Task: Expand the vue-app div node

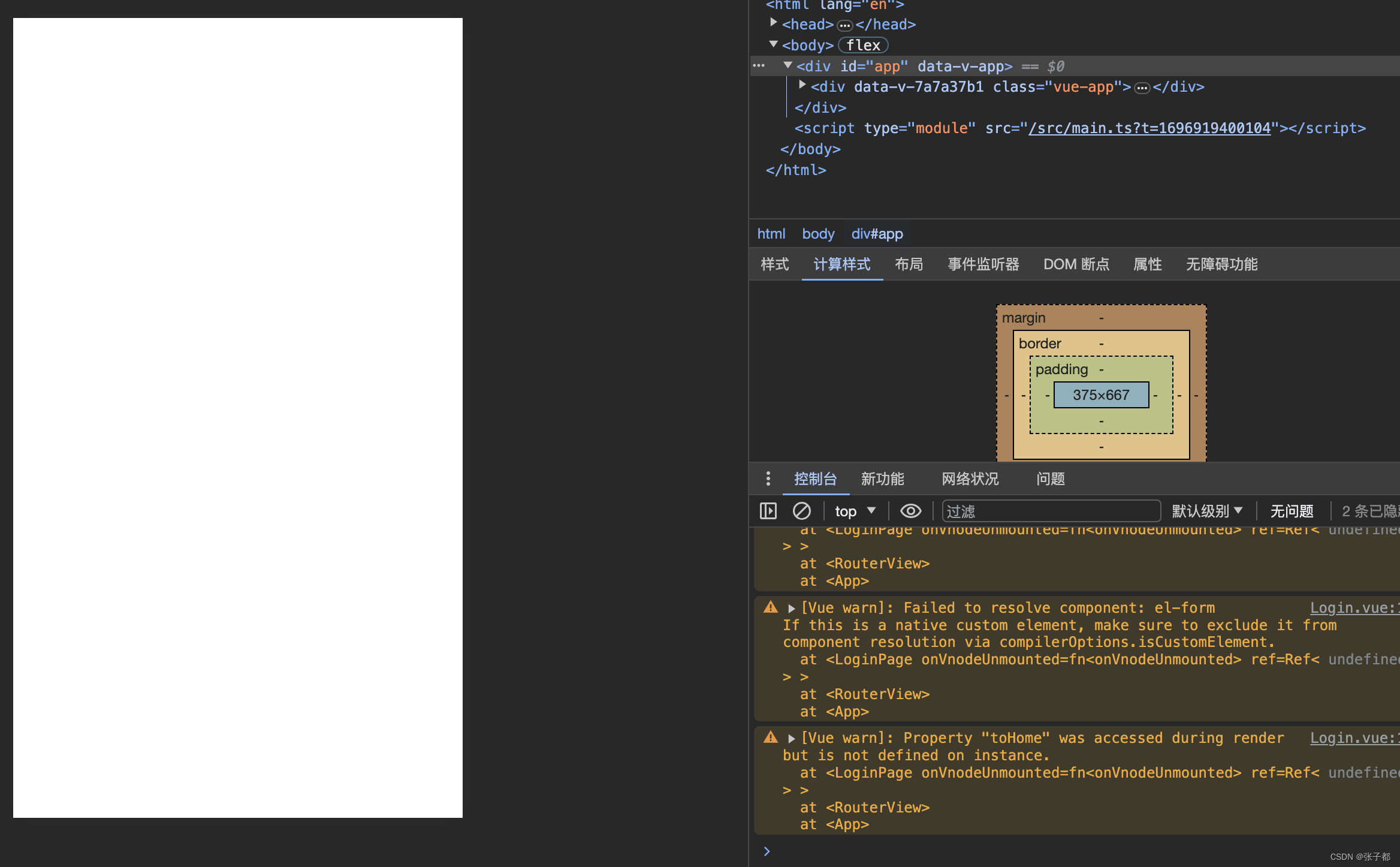Action: click(x=802, y=85)
